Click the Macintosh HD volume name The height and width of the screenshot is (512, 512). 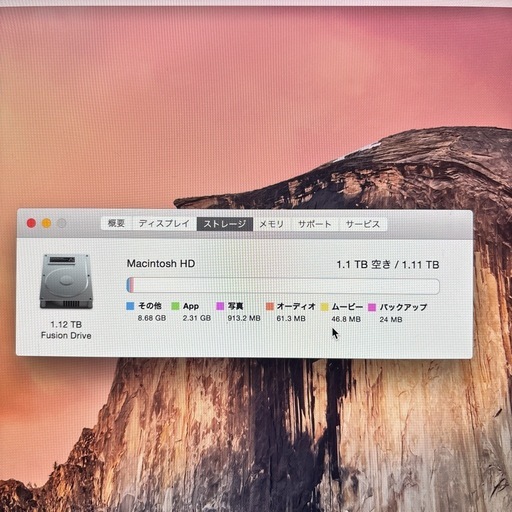pyautogui.click(x=161, y=264)
